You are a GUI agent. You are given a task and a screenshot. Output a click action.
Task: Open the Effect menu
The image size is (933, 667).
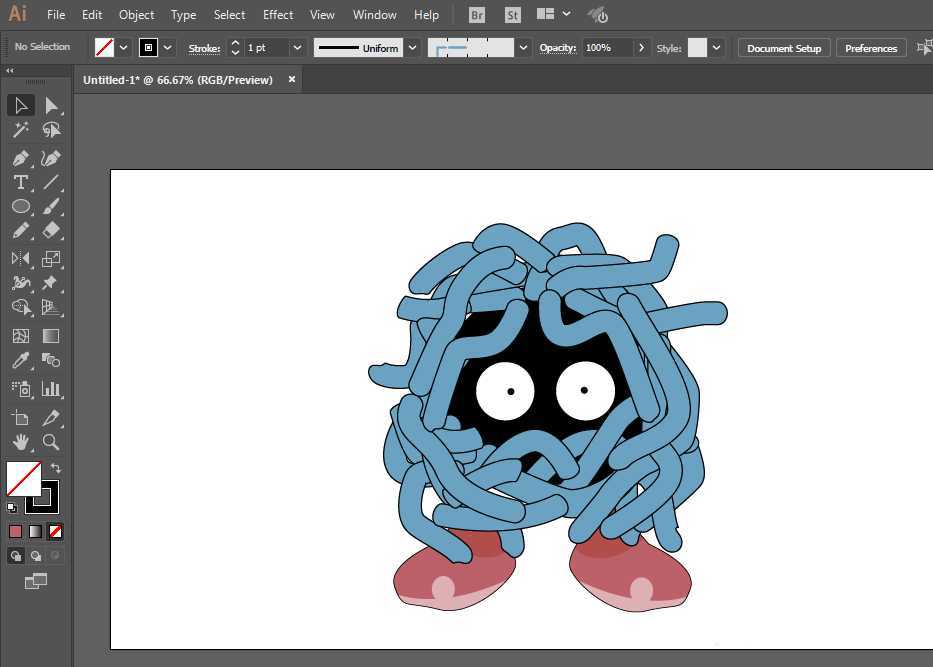[x=278, y=15]
